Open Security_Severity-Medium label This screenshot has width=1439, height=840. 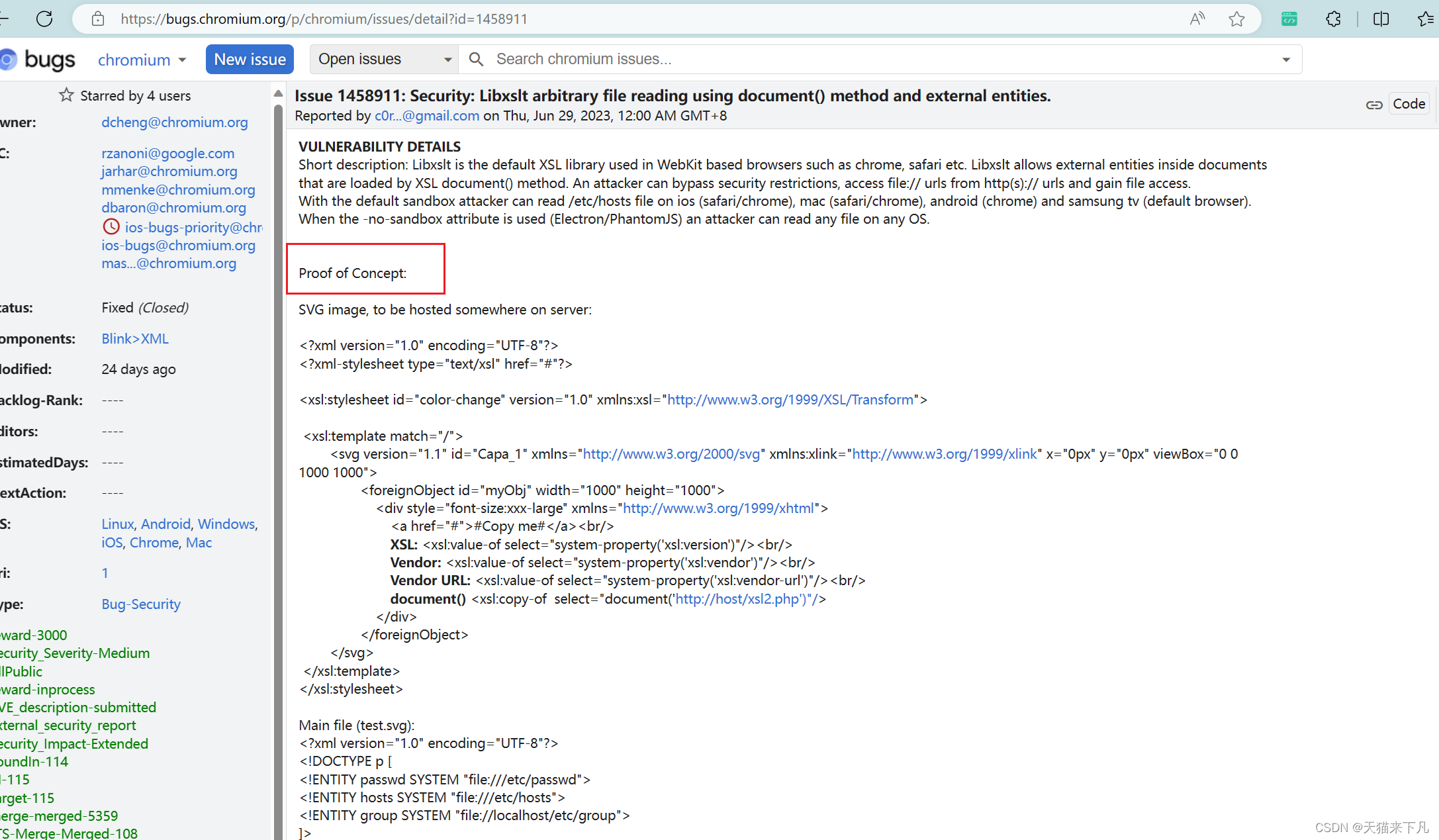coord(75,653)
